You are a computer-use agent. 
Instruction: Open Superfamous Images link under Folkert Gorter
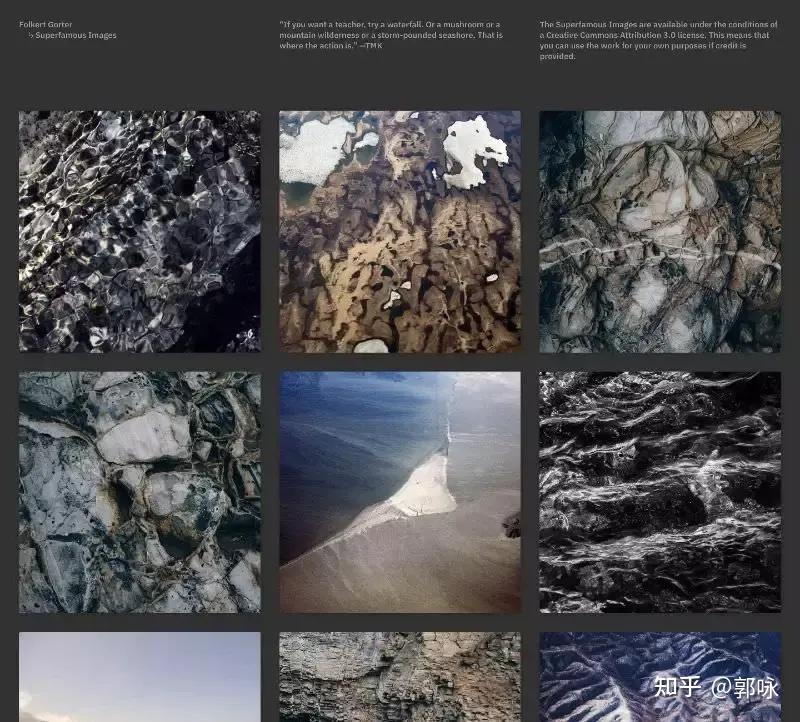(76, 36)
